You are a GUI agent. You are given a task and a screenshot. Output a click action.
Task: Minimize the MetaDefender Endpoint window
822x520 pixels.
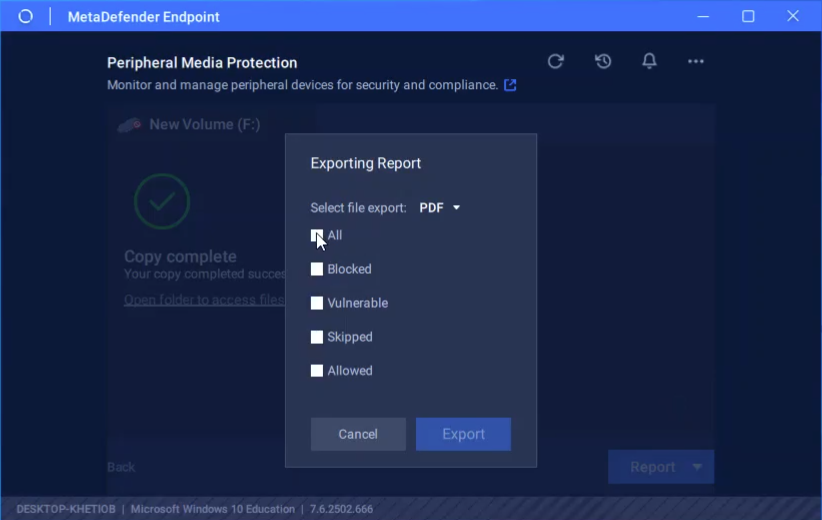[703, 16]
